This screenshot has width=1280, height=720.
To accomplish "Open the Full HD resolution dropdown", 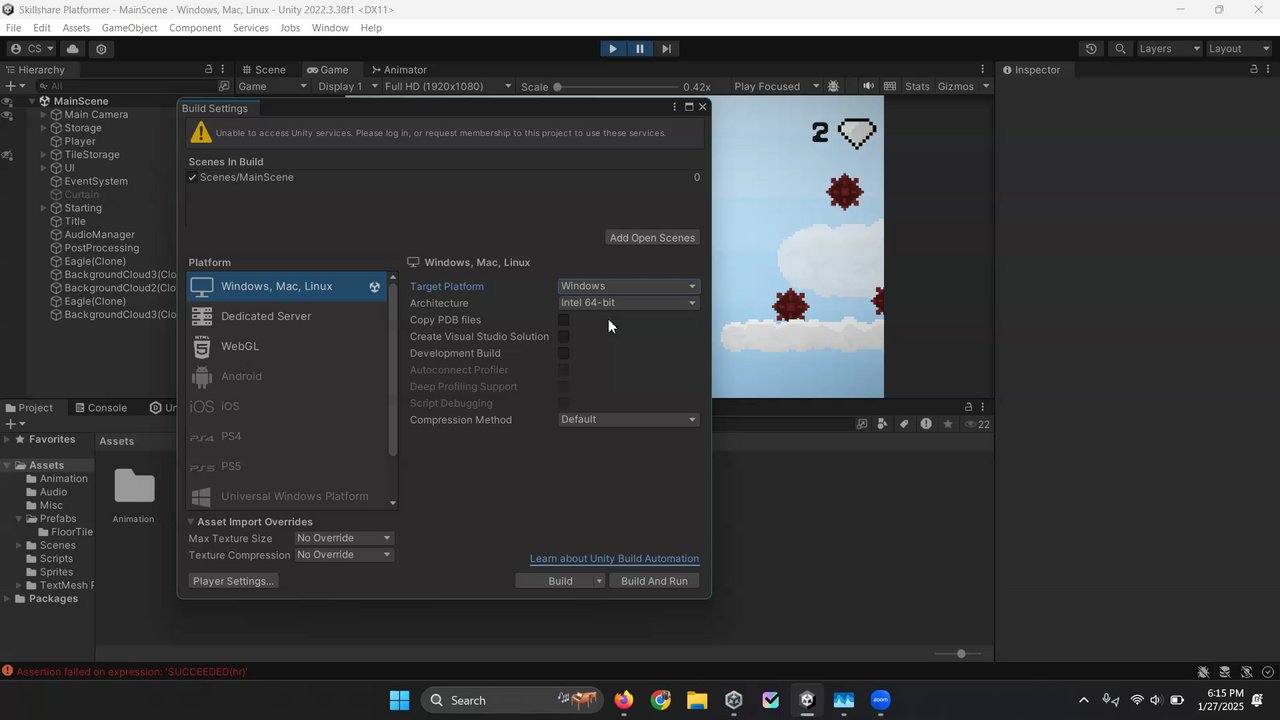I will coord(448,86).
